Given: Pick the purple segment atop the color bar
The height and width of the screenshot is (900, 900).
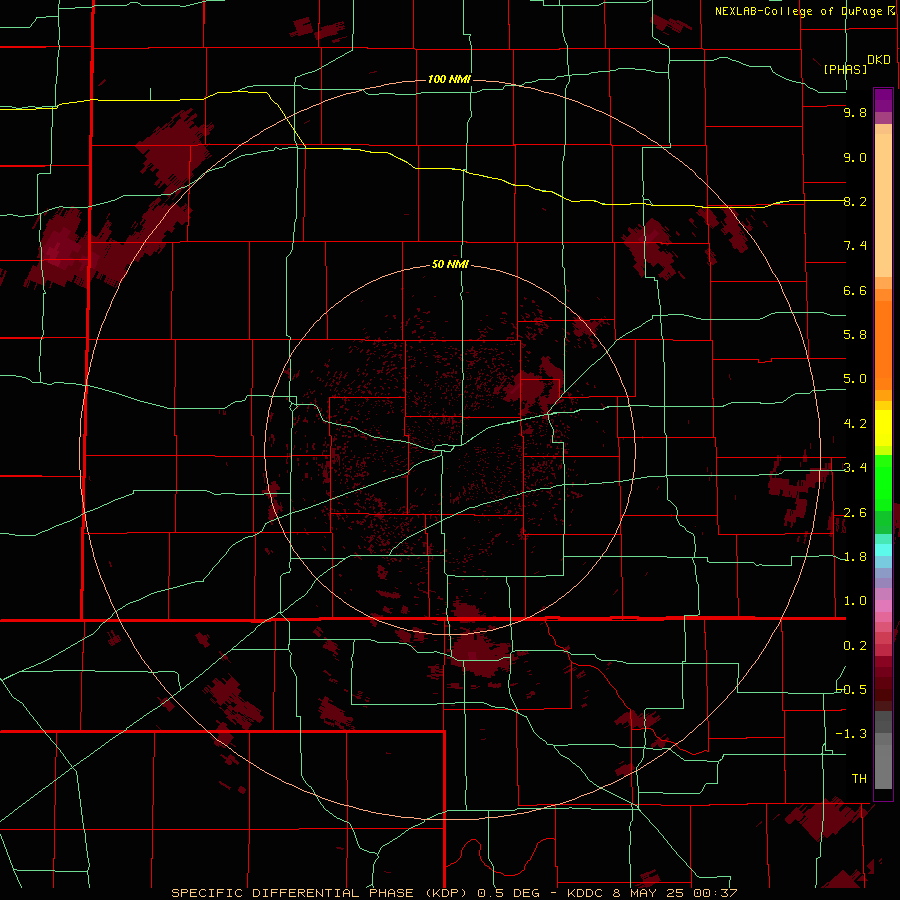Looking at the screenshot, I should pos(883,100).
